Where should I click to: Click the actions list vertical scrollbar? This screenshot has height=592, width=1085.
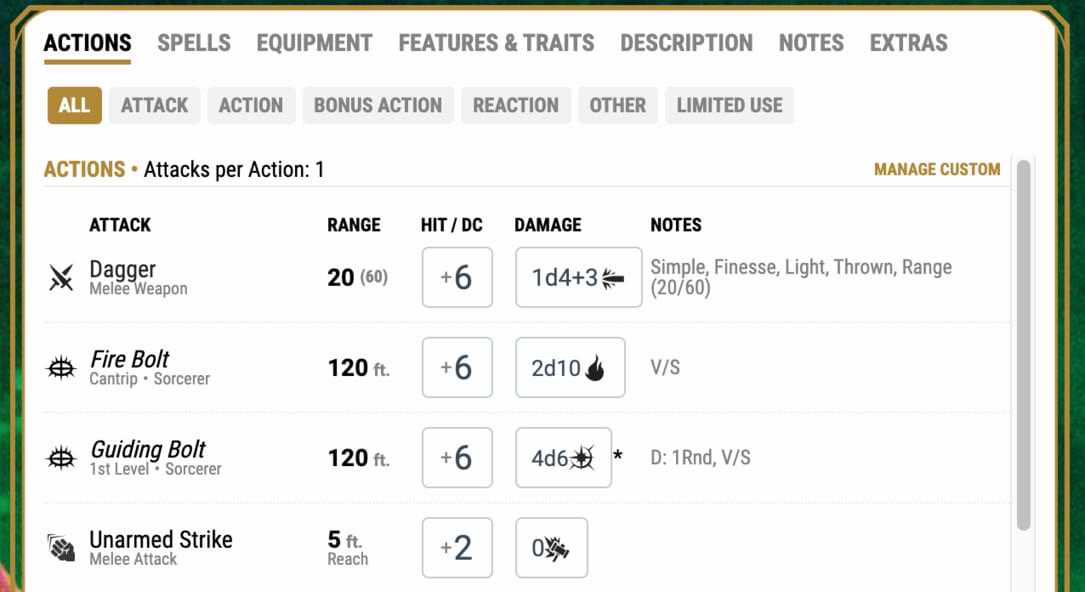pos(1023,340)
